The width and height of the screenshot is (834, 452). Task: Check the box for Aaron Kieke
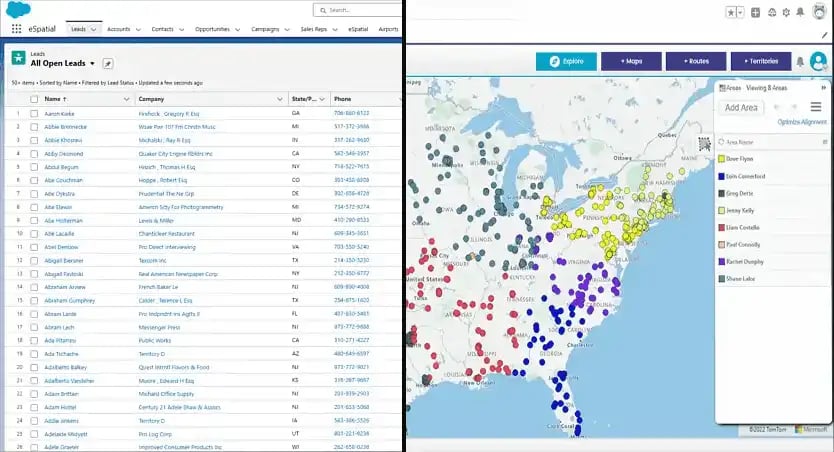pyautogui.click(x=34, y=114)
